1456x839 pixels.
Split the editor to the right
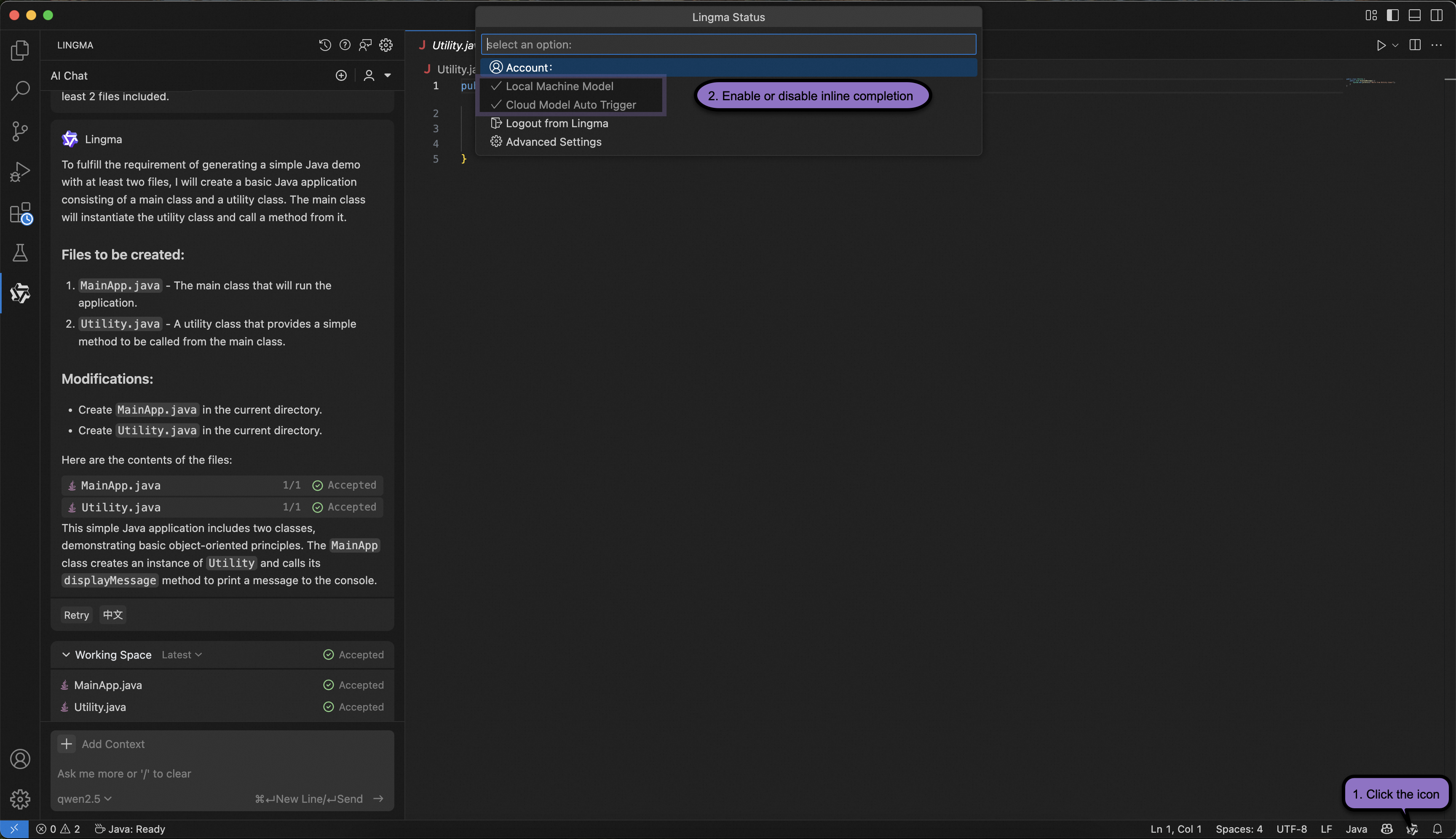click(x=1414, y=45)
